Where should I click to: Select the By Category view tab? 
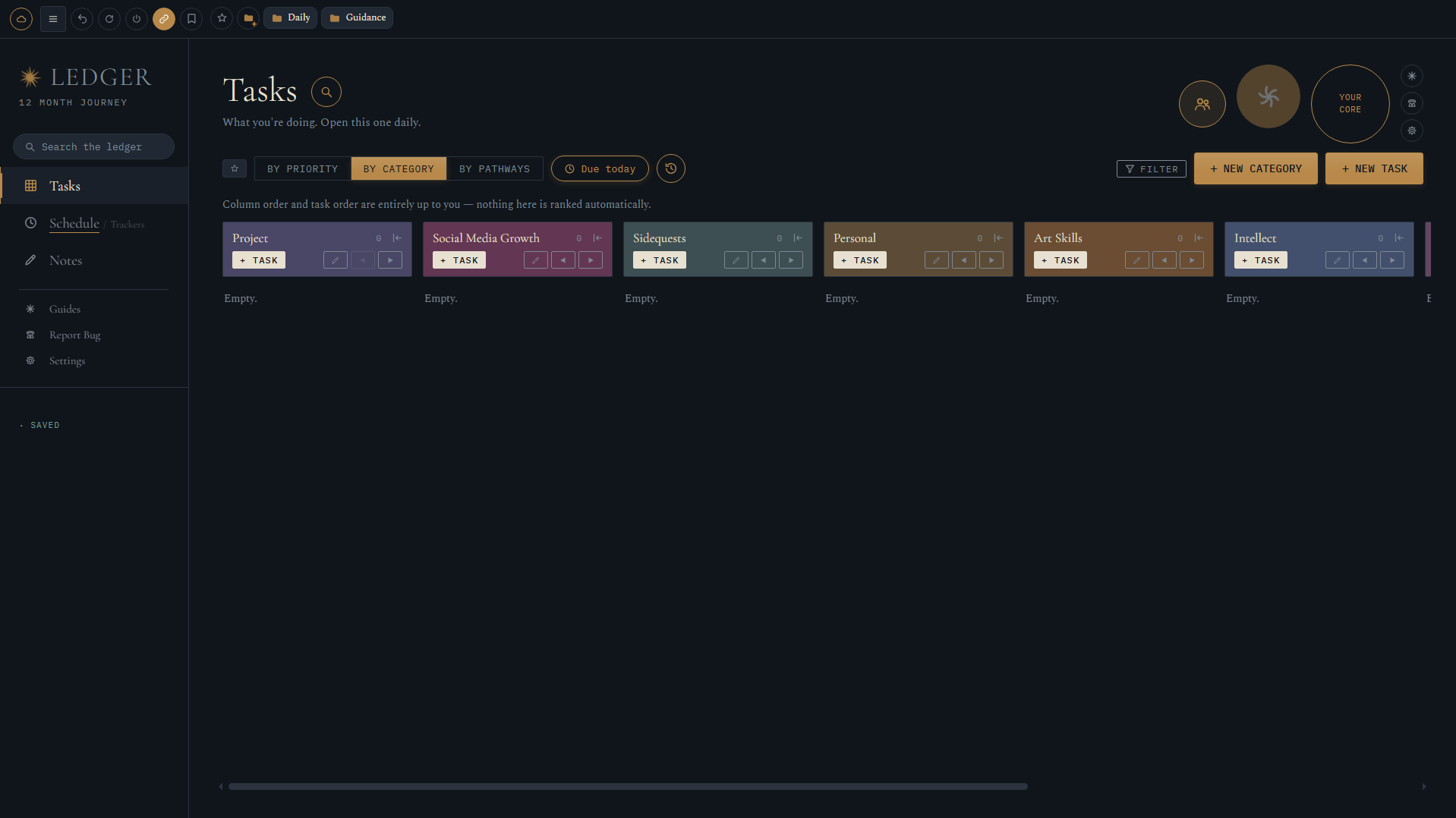click(x=399, y=168)
